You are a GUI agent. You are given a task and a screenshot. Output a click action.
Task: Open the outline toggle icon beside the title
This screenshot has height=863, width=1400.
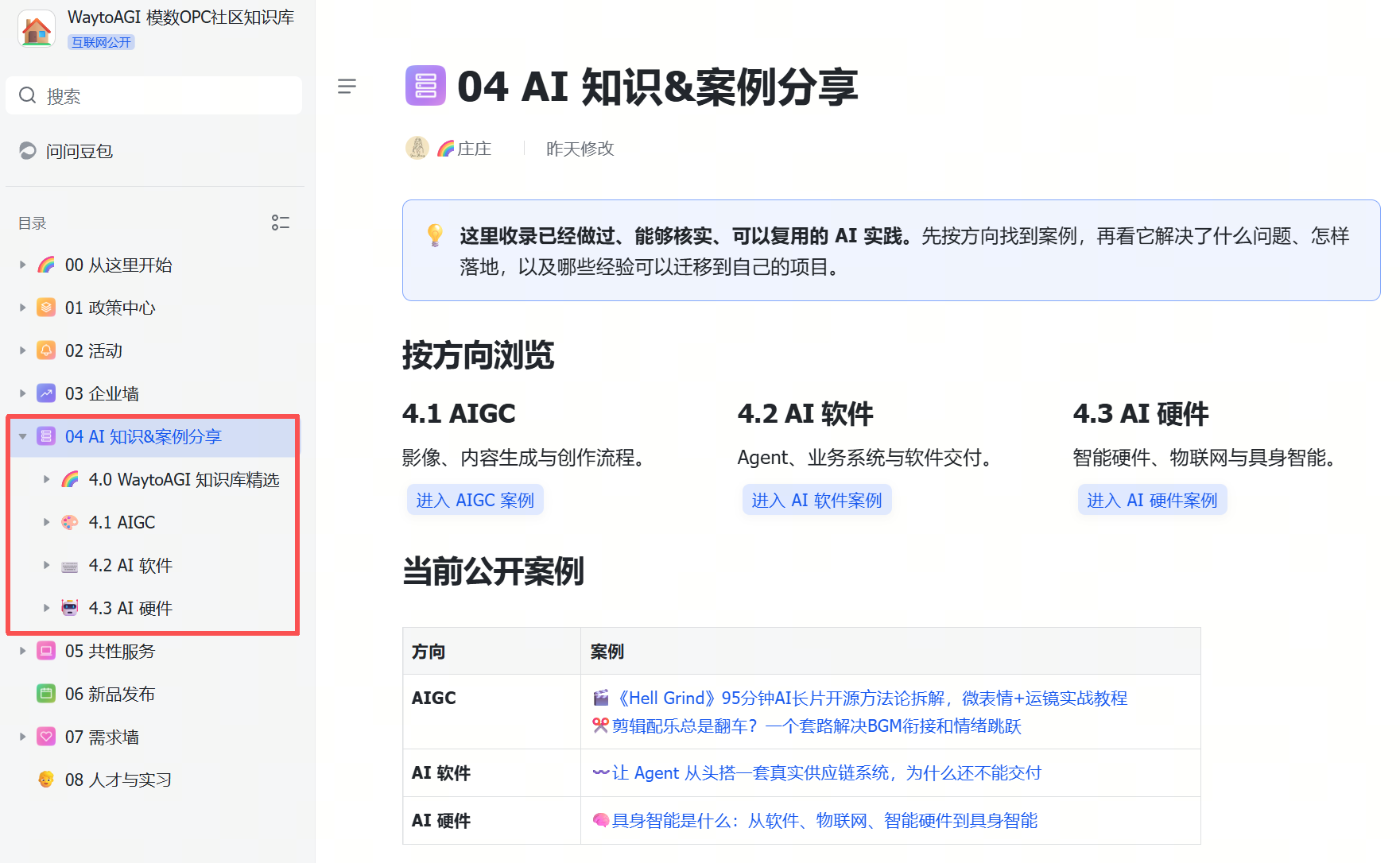pos(347,86)
